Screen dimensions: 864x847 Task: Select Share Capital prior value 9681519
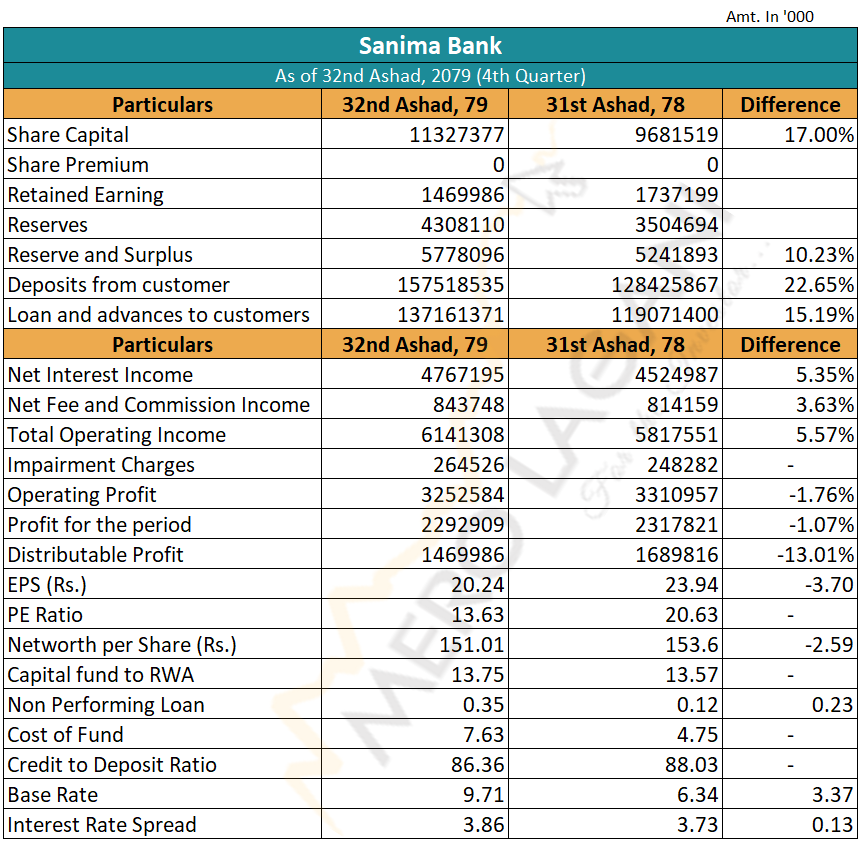tap(677, 135)
